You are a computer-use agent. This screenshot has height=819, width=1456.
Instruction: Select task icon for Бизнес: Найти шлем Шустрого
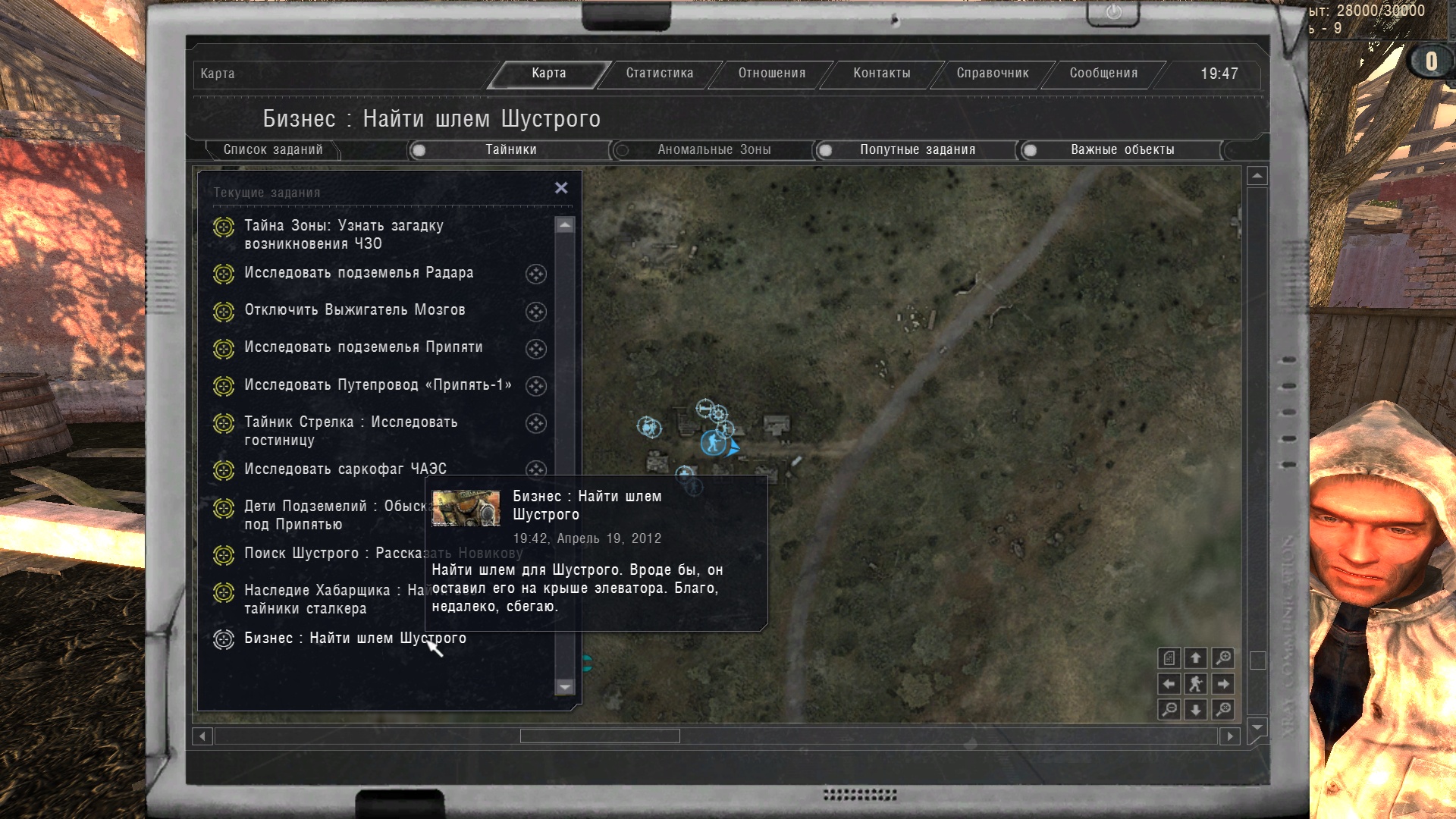pyautogui.click(x=224, y=639)
